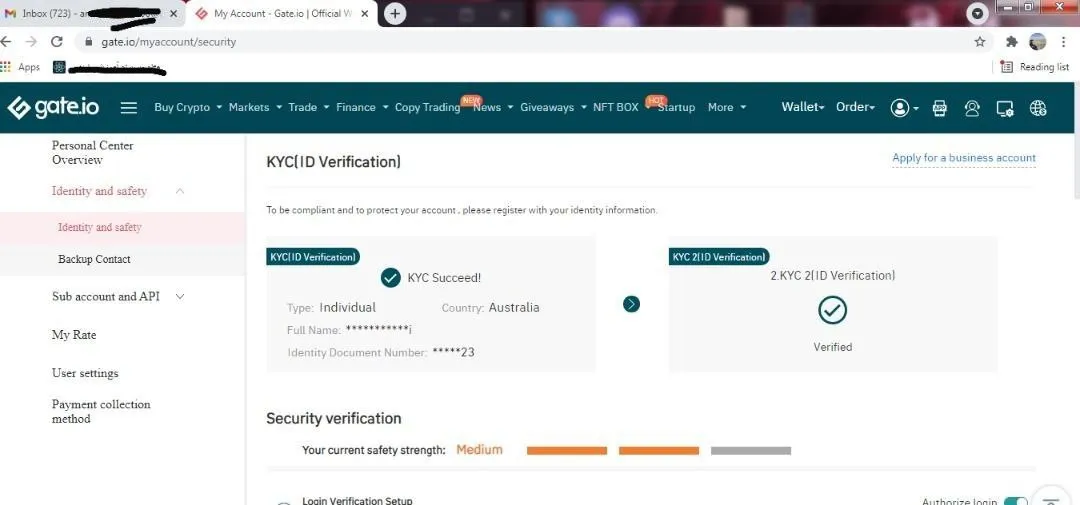
Task: Open the language and currency globe icon
Action: click(x=1038, y=108)
